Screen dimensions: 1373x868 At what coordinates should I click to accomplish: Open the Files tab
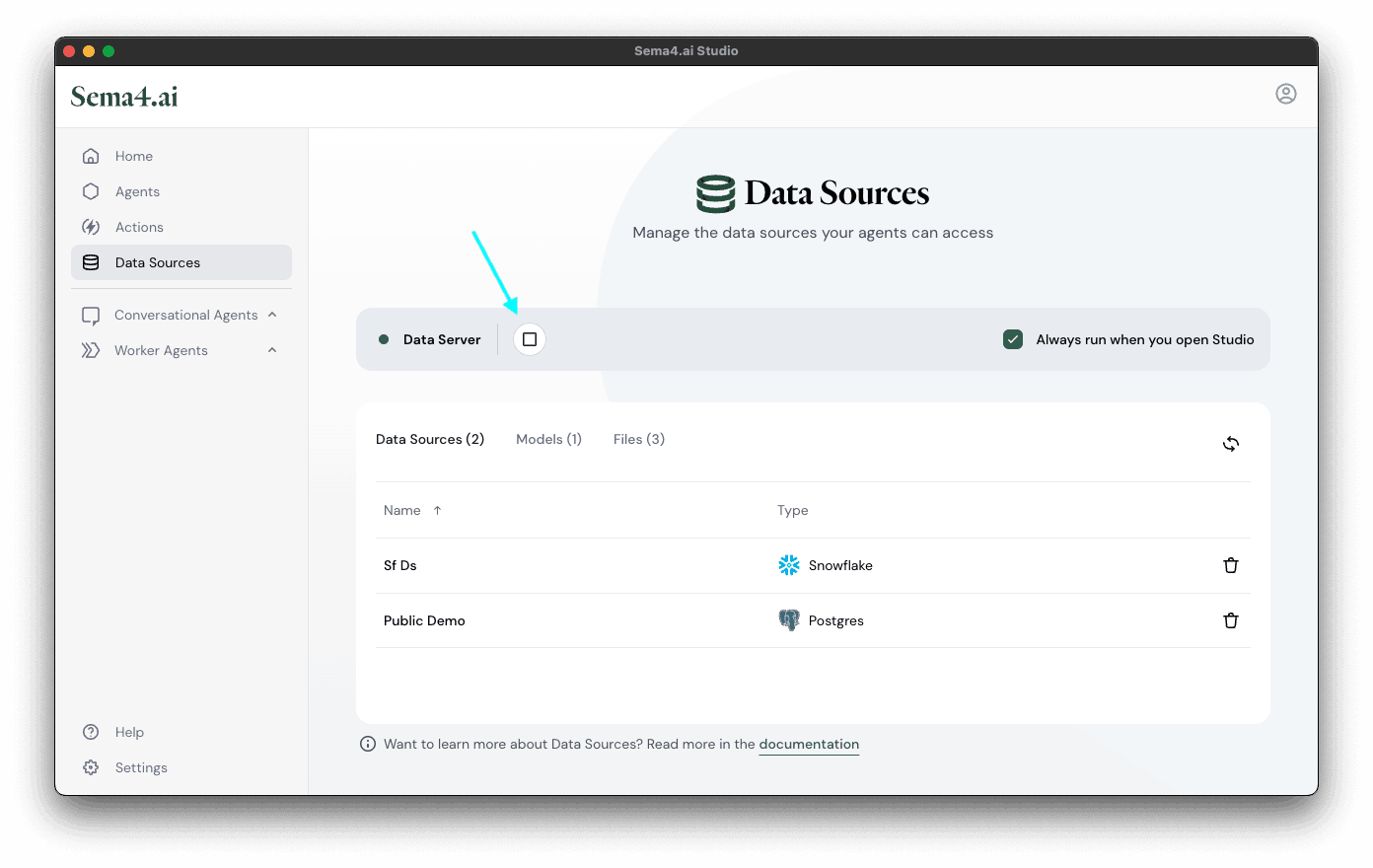click(x=638, y=439)
